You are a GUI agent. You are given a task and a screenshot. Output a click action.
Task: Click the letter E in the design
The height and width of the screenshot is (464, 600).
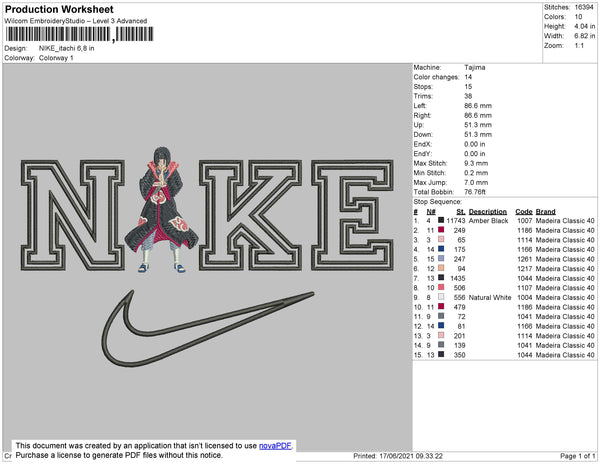[352, 215]
